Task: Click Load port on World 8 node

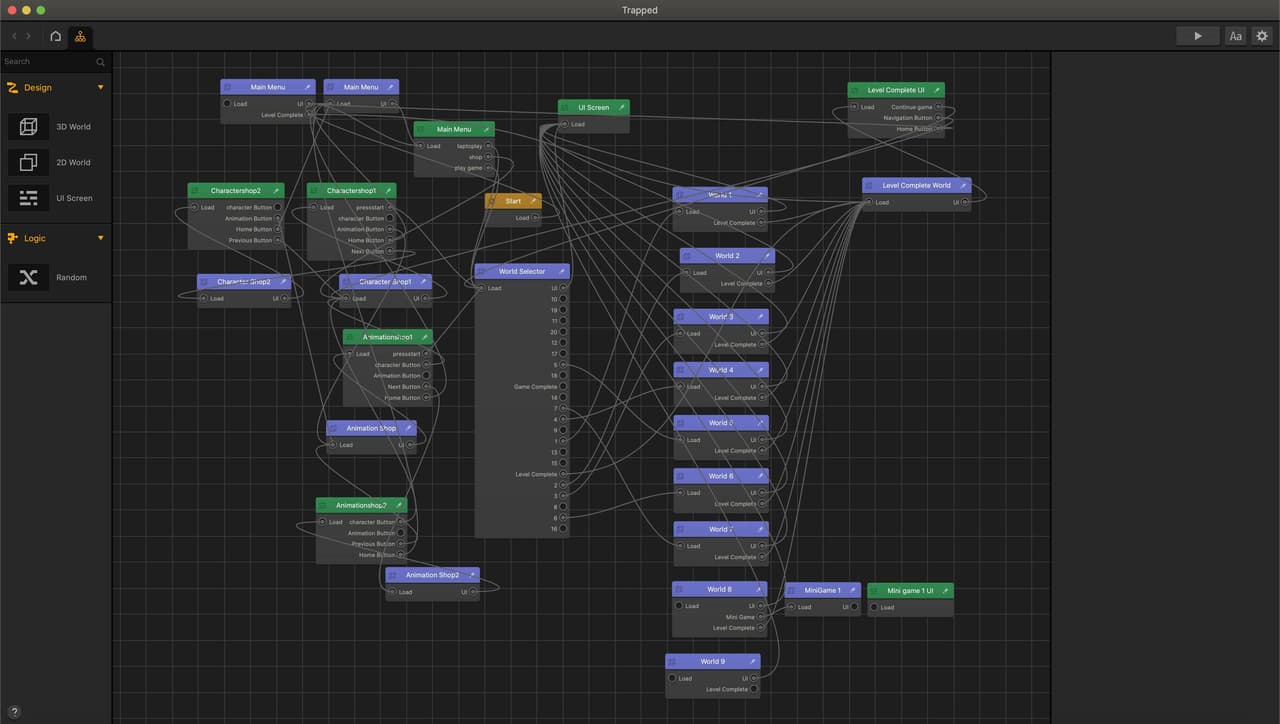Action: point(679,606)
